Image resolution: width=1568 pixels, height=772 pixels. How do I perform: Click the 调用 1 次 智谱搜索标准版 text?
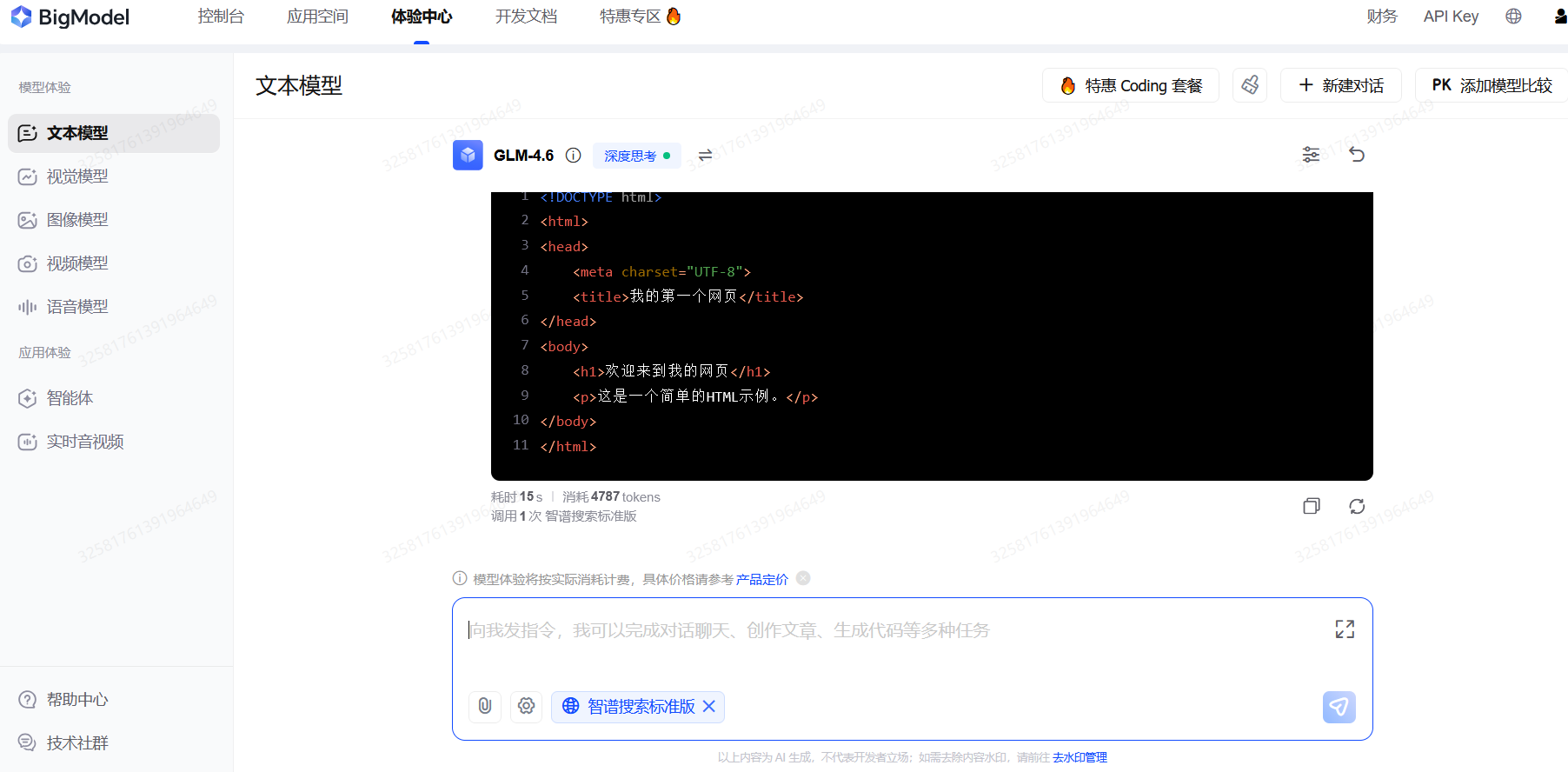pos(563,516)
